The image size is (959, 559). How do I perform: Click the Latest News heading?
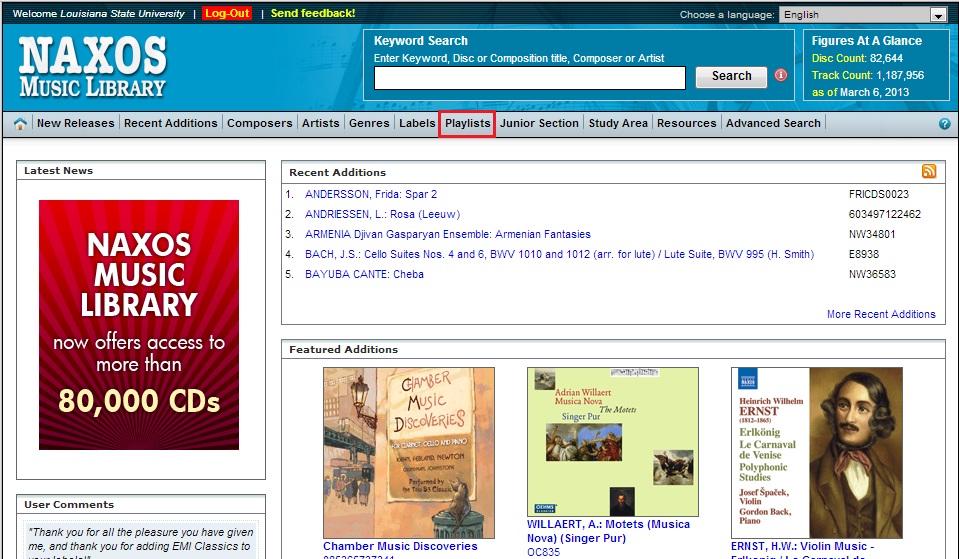point(58,171)
